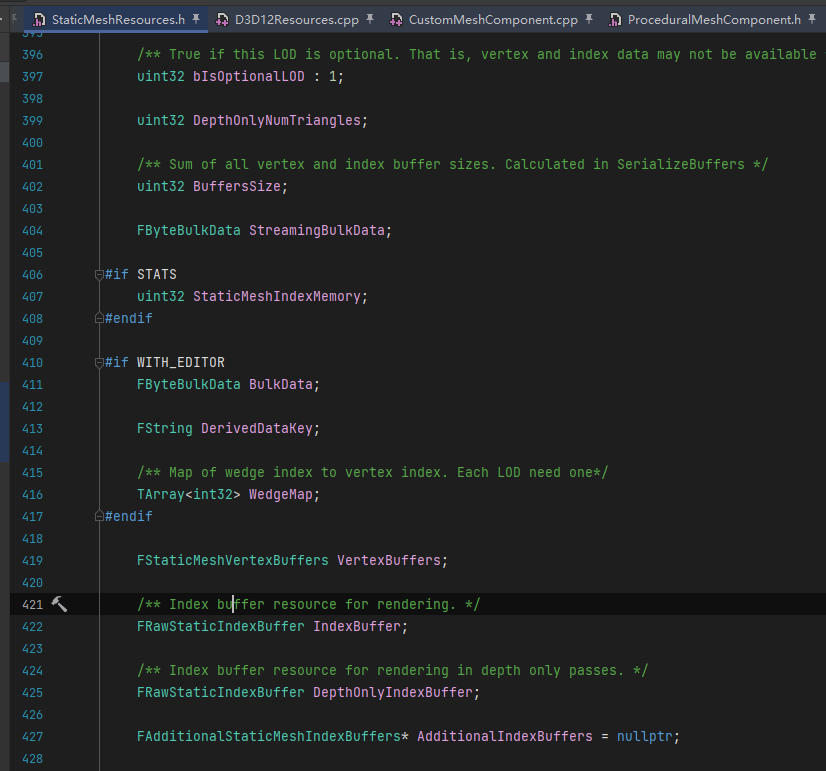Viewport: 826px width, 771px height.
Task: Open the hammer quick-action icon on line 421
Action: [59, 604]
